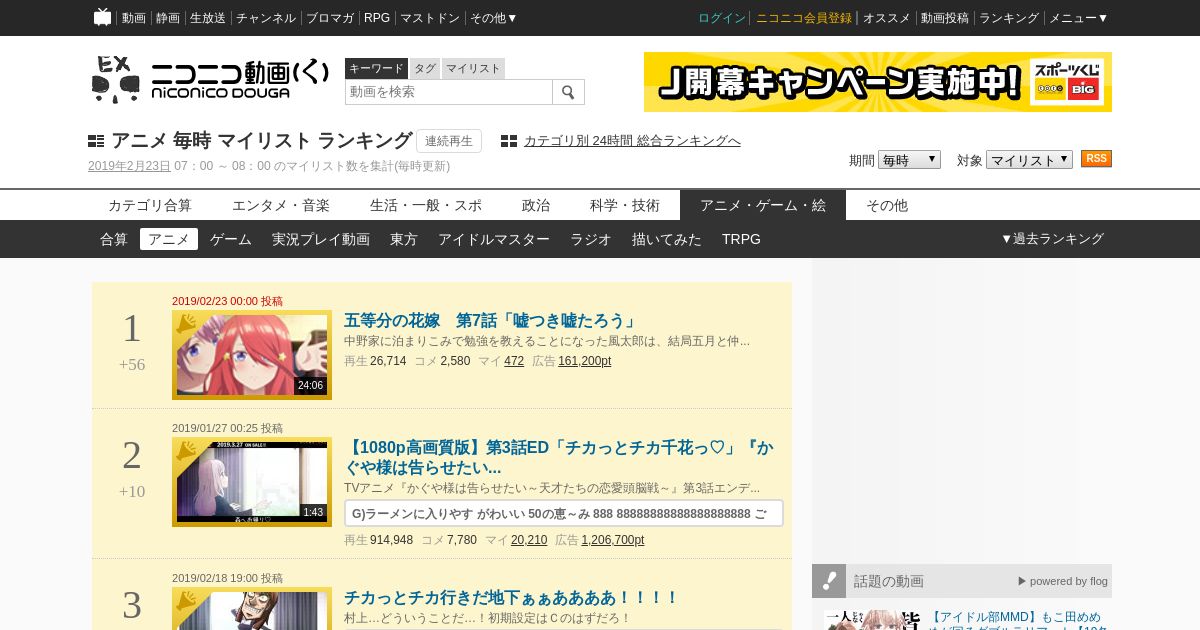The width and height of the screenshot is (1200, 630).
Task: Open the orange RSS feed badge
Action: pyautogui.click(x=1096, y=159)
